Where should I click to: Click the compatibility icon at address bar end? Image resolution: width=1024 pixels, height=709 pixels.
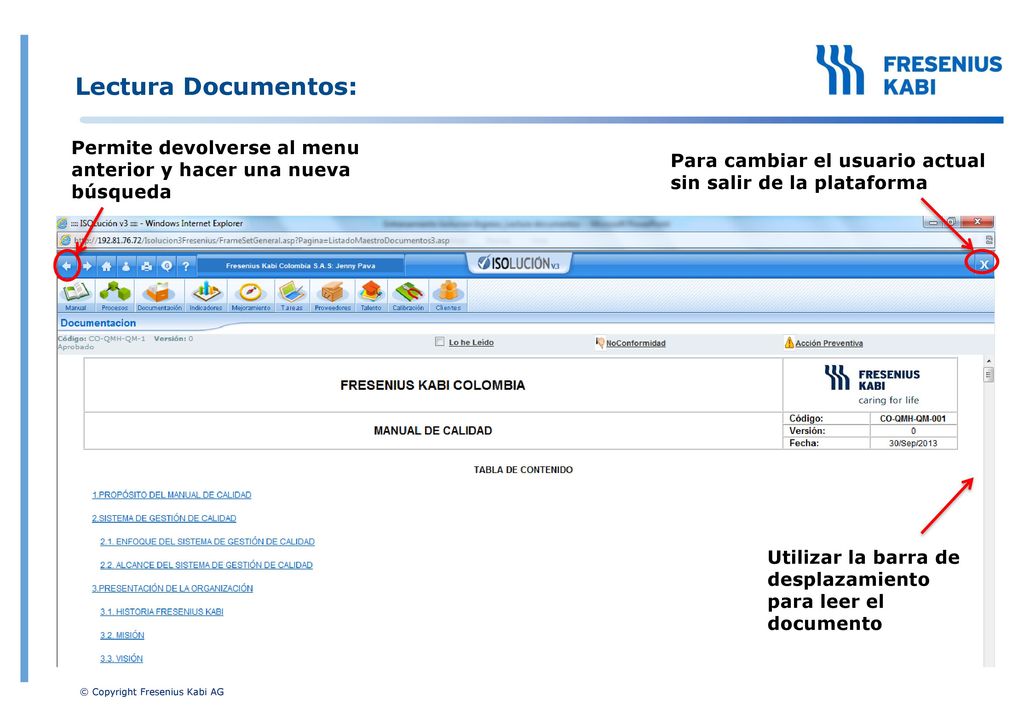pyautogui.click(x=989, y=240)
